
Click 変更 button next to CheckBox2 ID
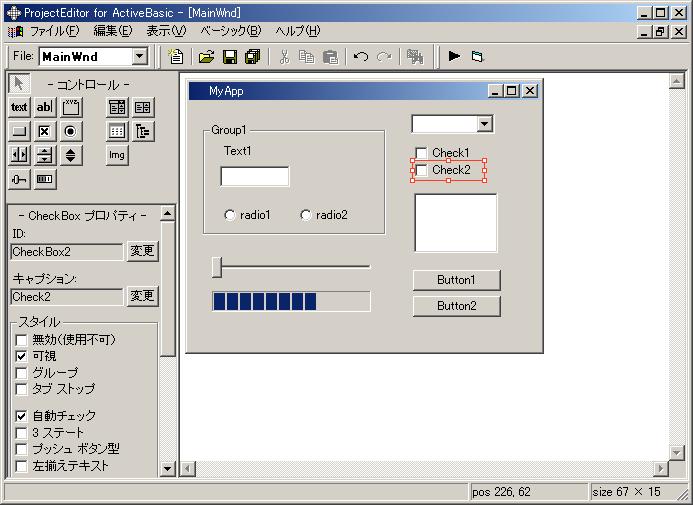pos(142,251)
